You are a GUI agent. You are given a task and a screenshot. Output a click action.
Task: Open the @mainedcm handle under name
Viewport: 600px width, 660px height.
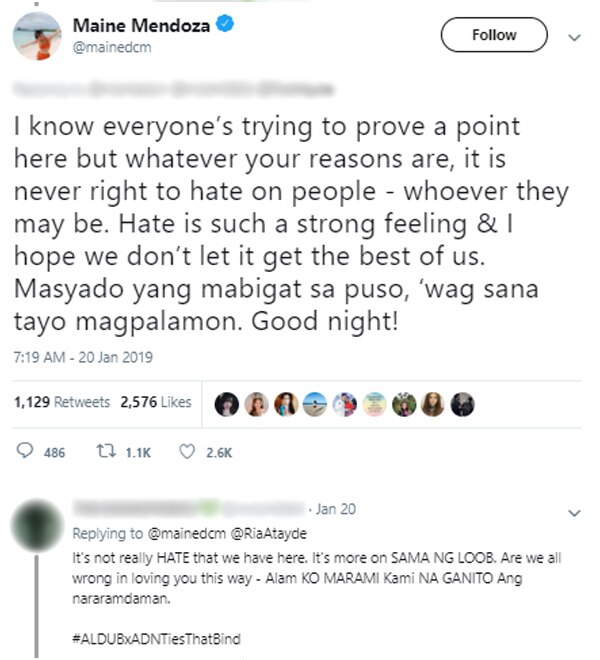tap(112, 47)
